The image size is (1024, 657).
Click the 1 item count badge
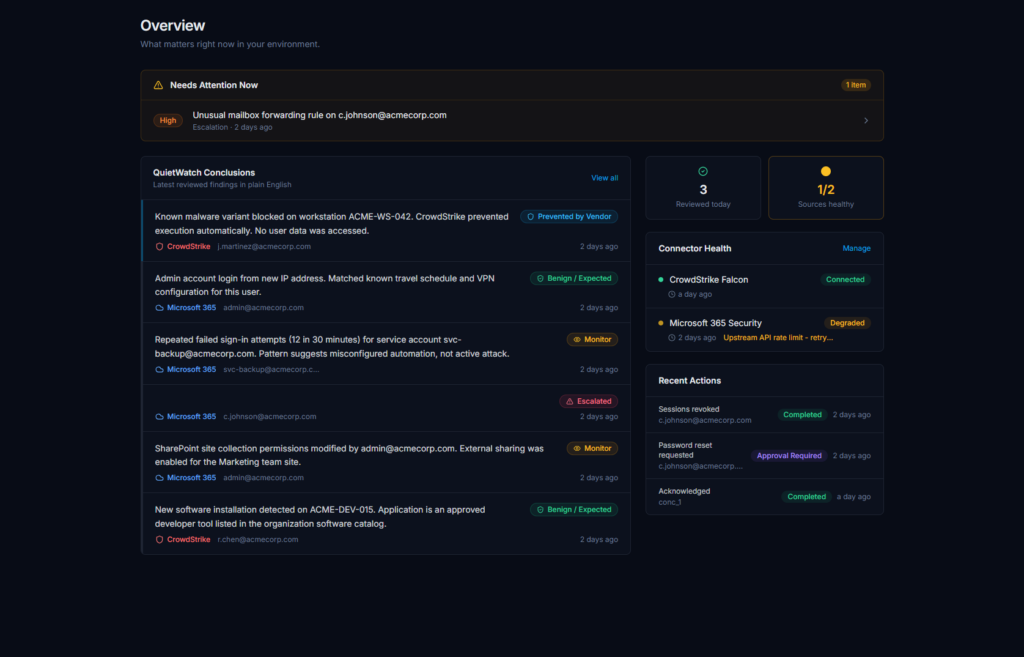[856, 85]
